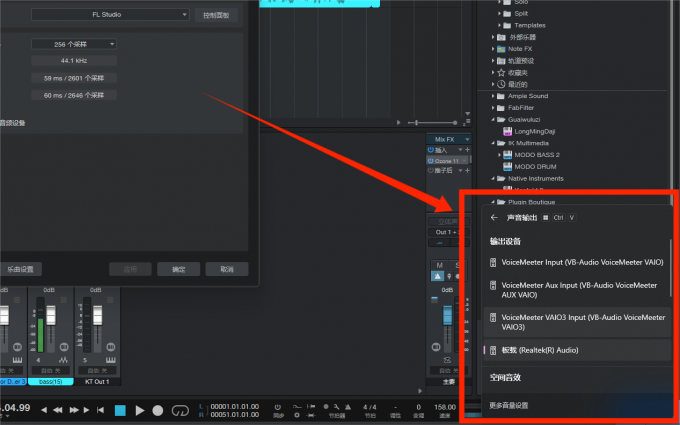Click the 确定 button in options dialog
This screenshot has width=680, height=425.
click(179, 269)
